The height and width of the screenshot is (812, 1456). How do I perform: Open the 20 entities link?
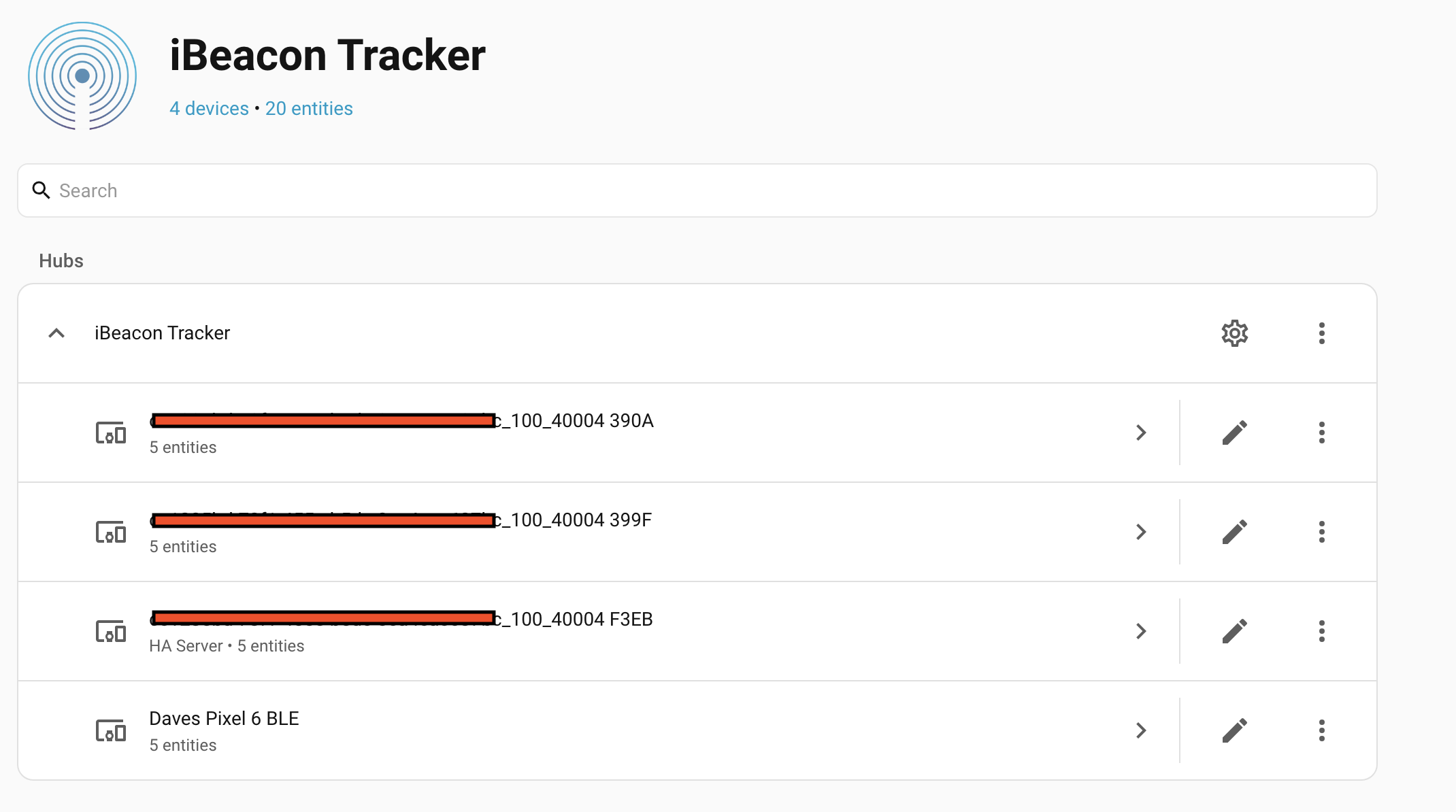(309, 109)
